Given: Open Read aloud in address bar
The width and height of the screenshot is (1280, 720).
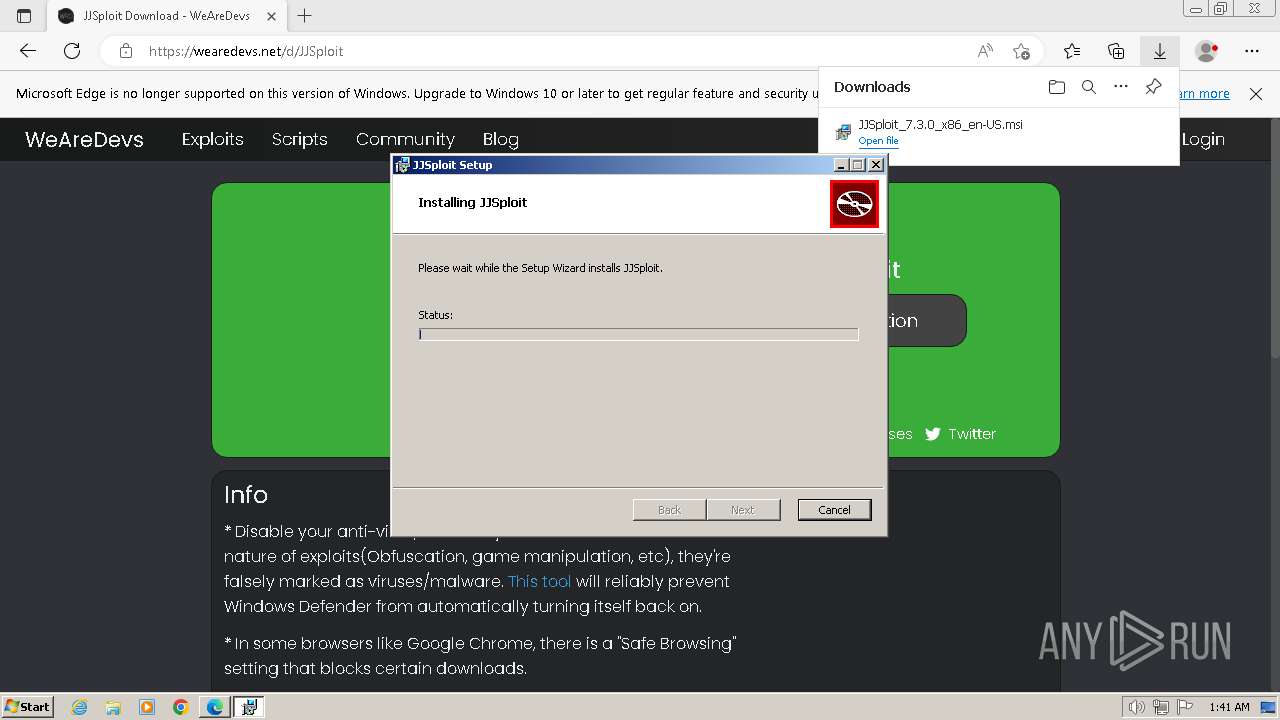Looking at the screenshot, I should click(x=985, y=51).
